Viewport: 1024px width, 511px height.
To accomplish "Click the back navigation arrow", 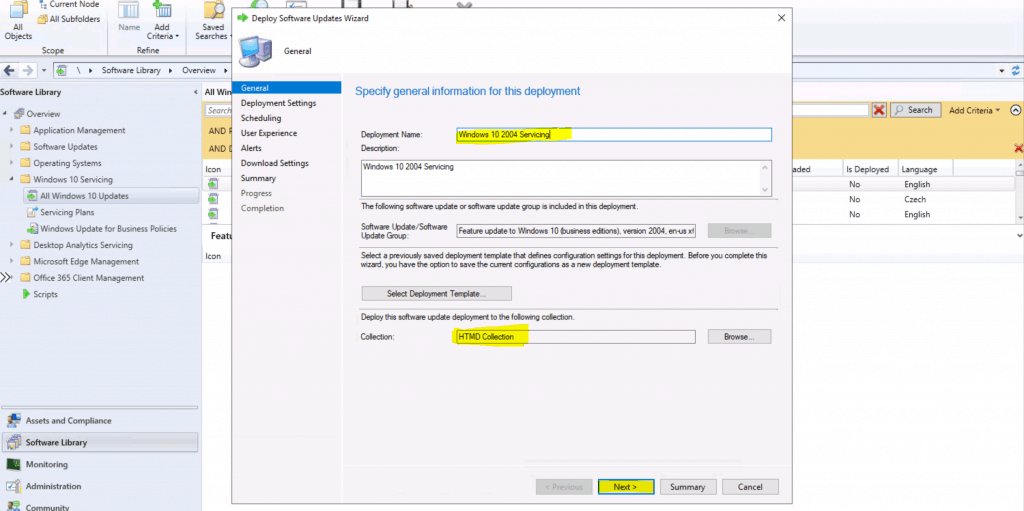I will (x=10, y=70).
